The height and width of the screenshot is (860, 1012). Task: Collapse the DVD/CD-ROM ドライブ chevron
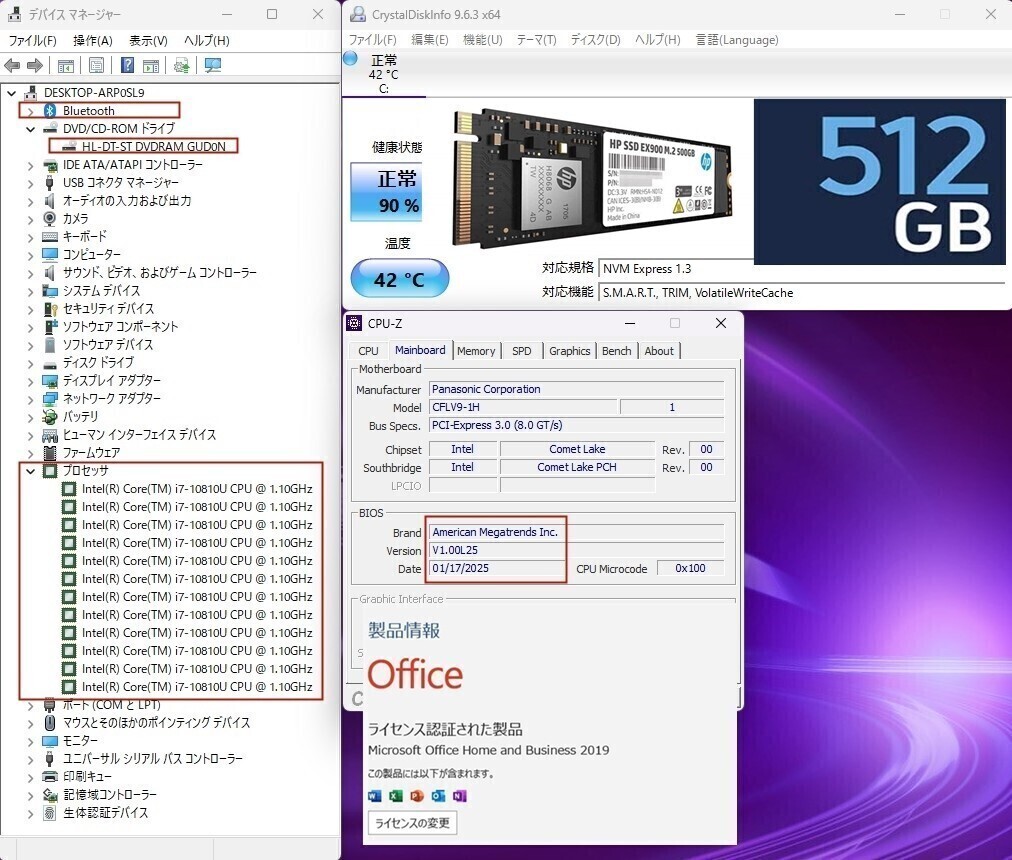30,129
